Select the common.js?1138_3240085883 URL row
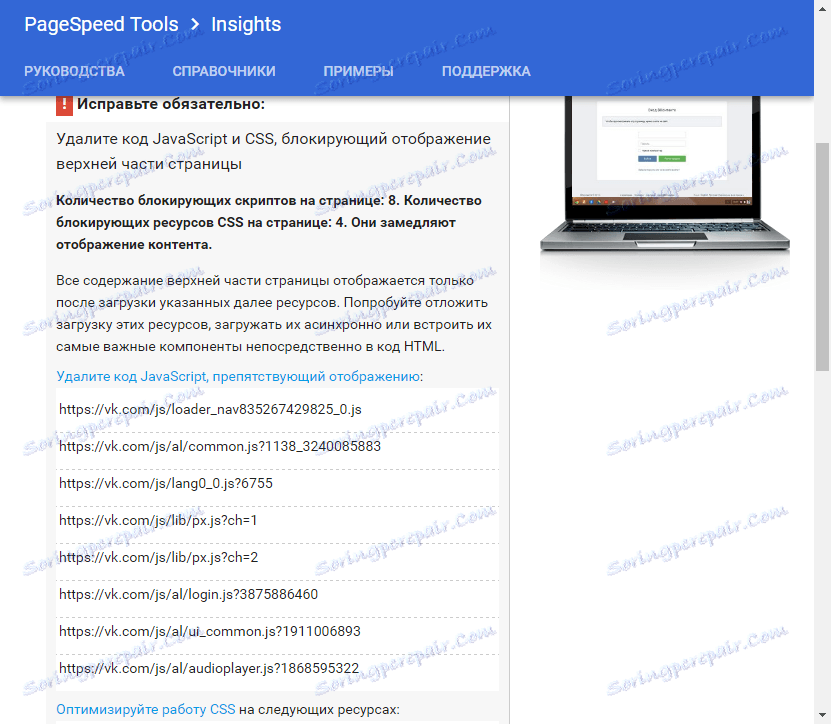Image resolution: width=831 pixels, height=724 pixels. 277,447
